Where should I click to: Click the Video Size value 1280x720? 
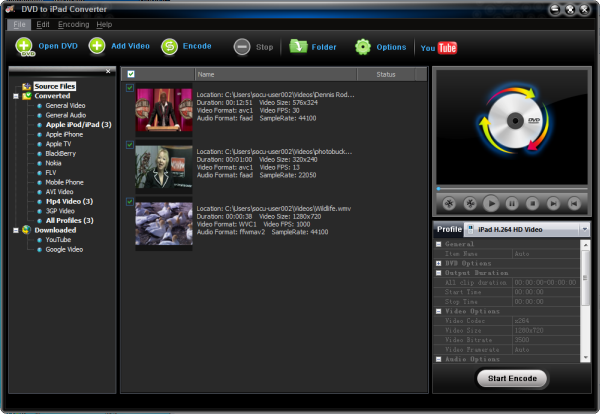click(546, 330)
